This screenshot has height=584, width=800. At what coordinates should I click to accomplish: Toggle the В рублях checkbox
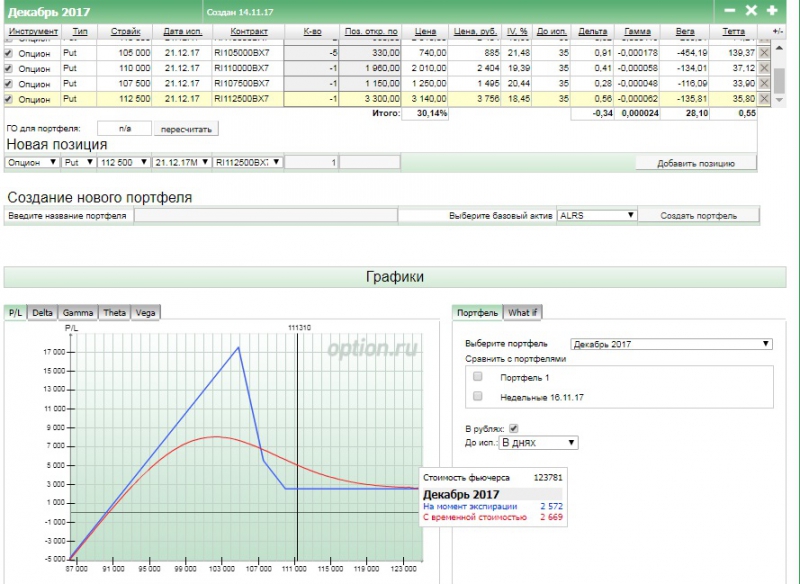514,428
